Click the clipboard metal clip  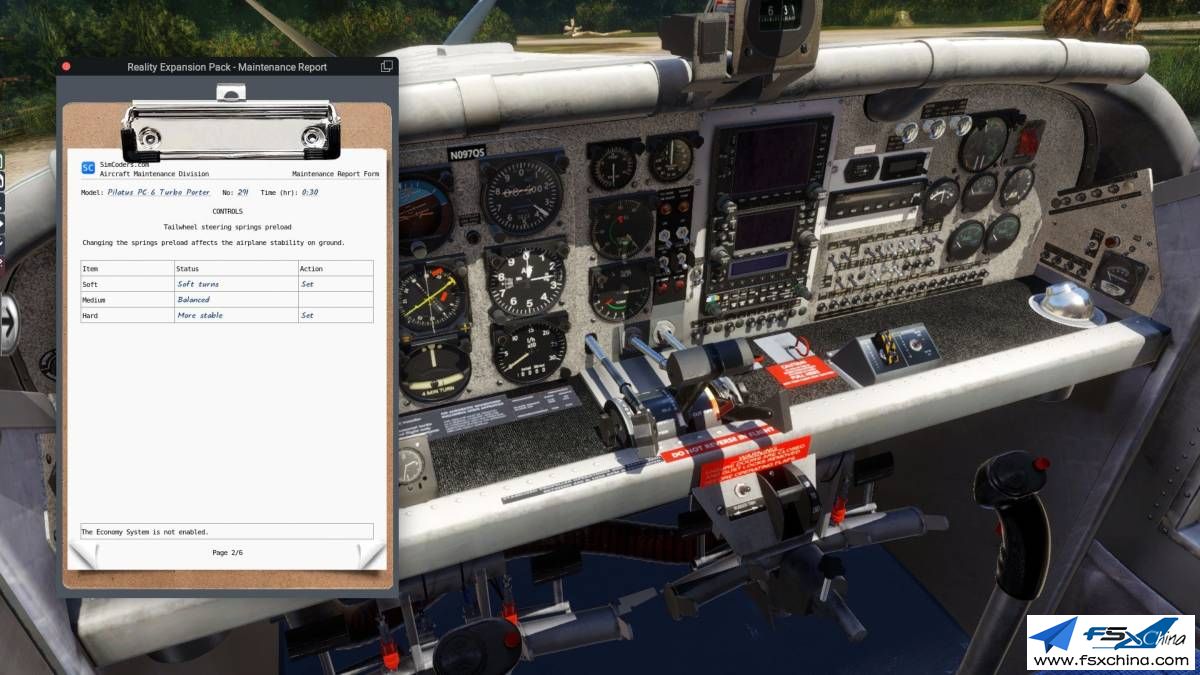(x=230, y=127)
